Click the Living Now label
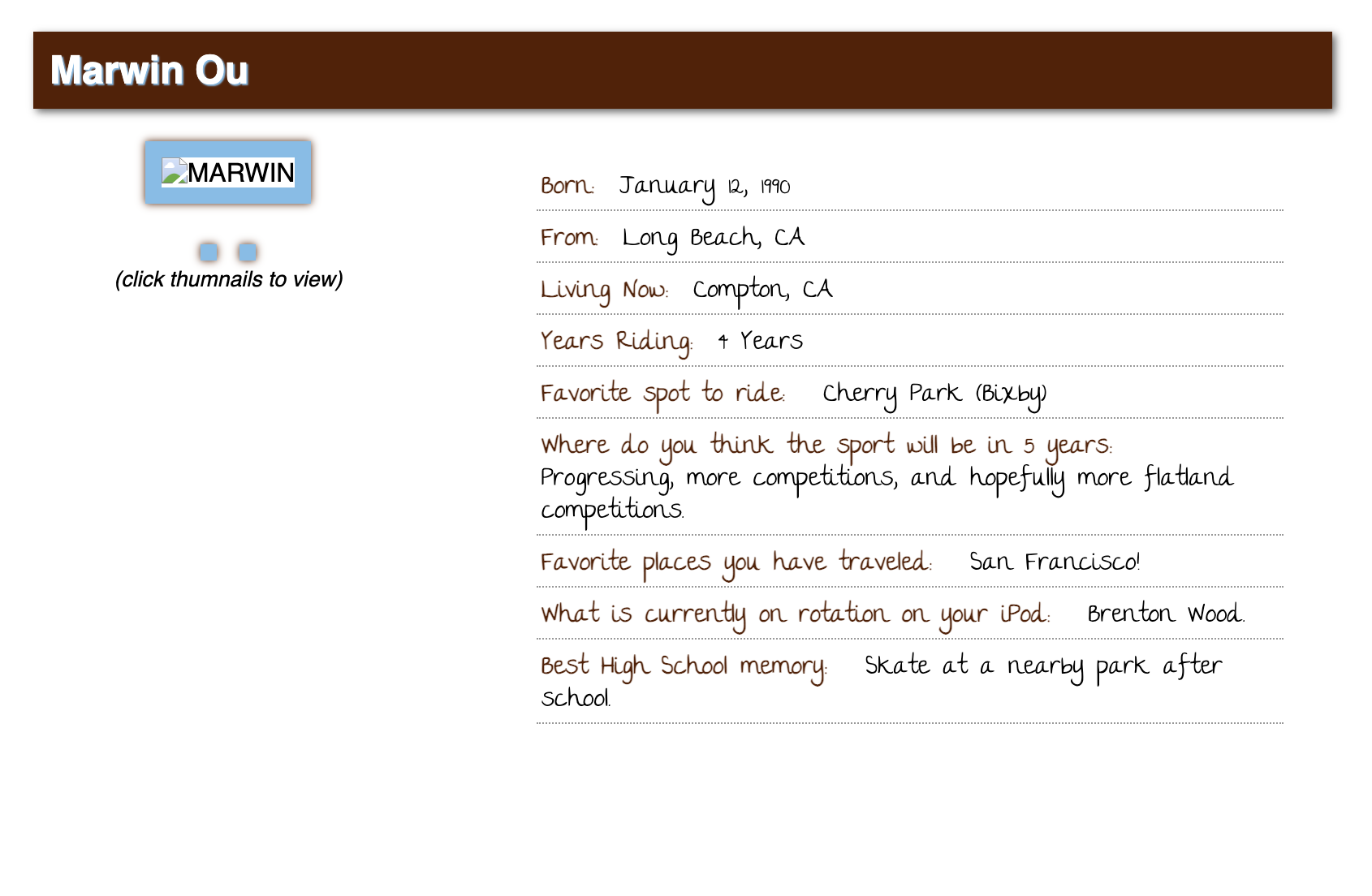The height and width of the screenshot is (896, 1372). tap(604, 290)
